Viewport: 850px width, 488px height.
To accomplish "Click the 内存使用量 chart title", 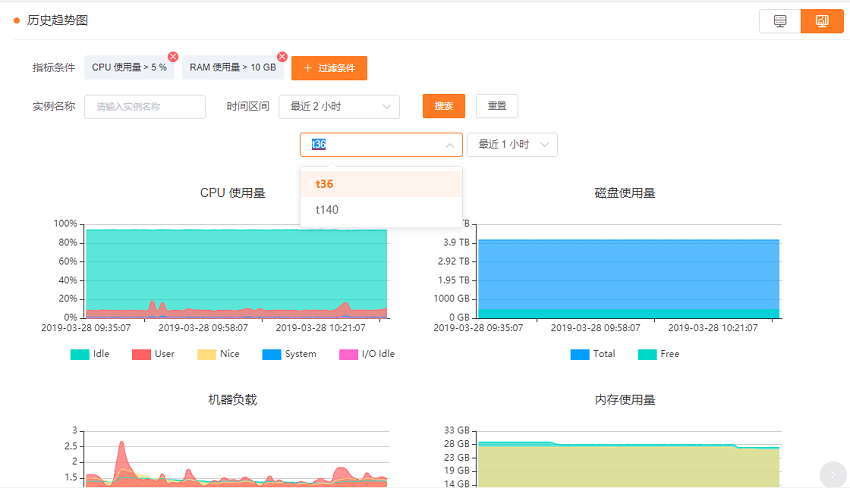I will (x=625, y=400).
